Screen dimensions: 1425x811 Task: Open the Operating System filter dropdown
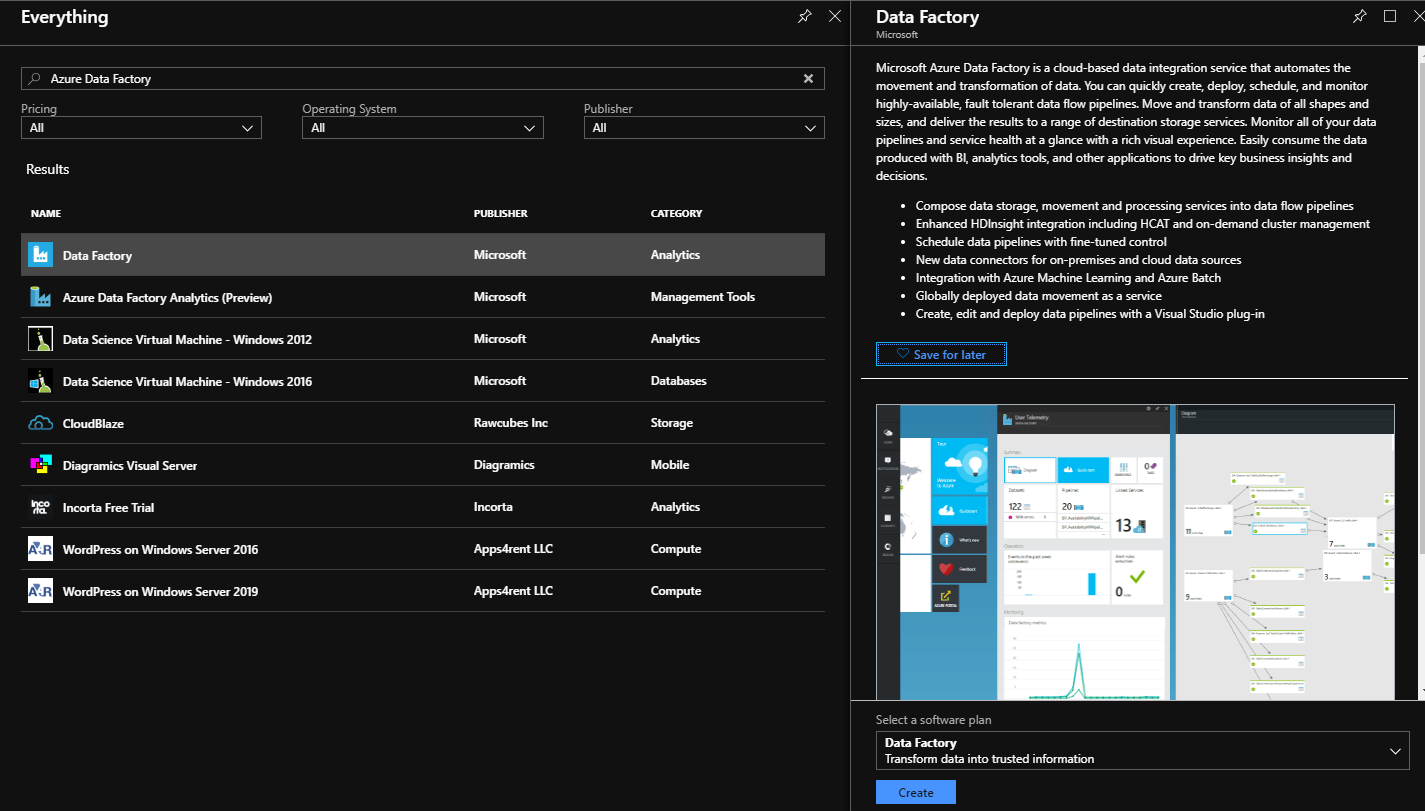coord(423,128)
